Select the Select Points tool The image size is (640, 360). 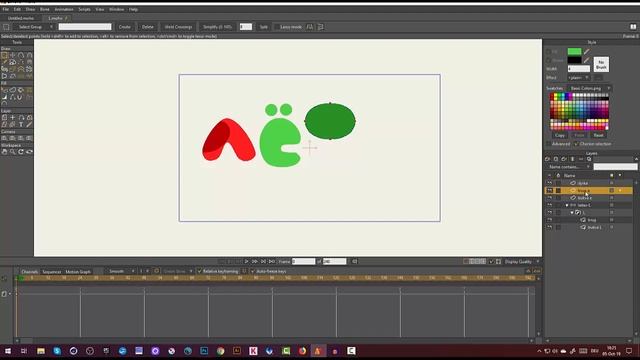pos(4,55)
